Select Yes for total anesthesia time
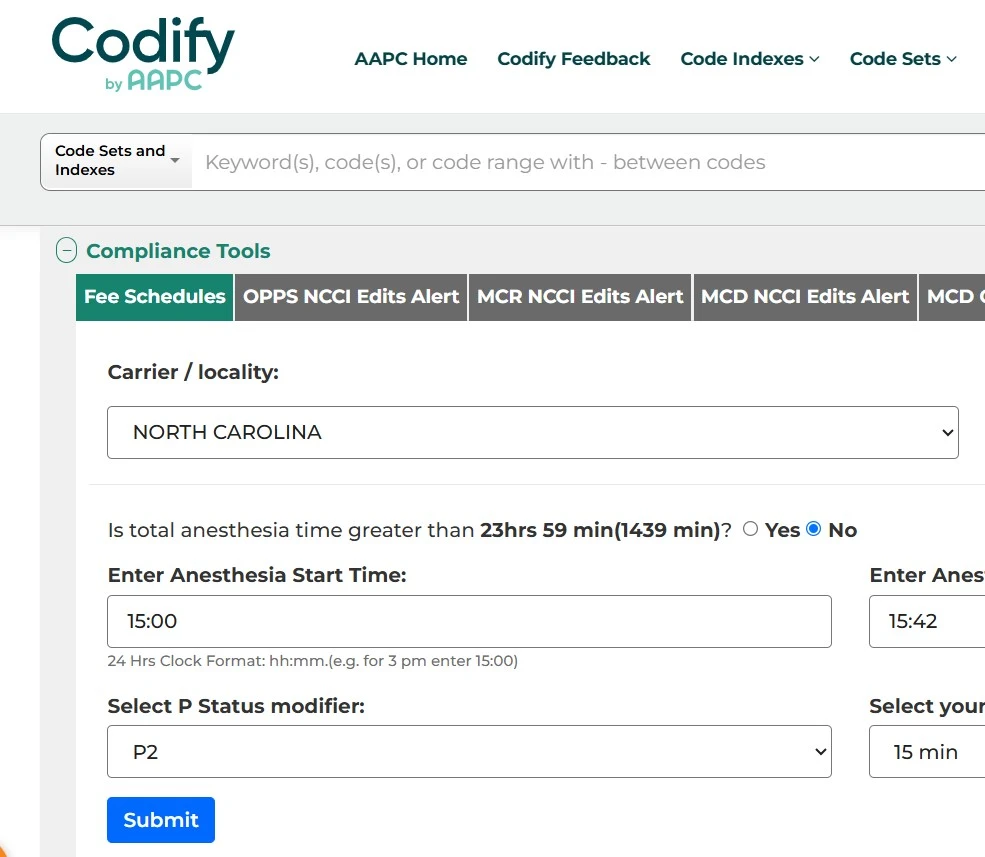The image size is (985, 857). point(750,529)
